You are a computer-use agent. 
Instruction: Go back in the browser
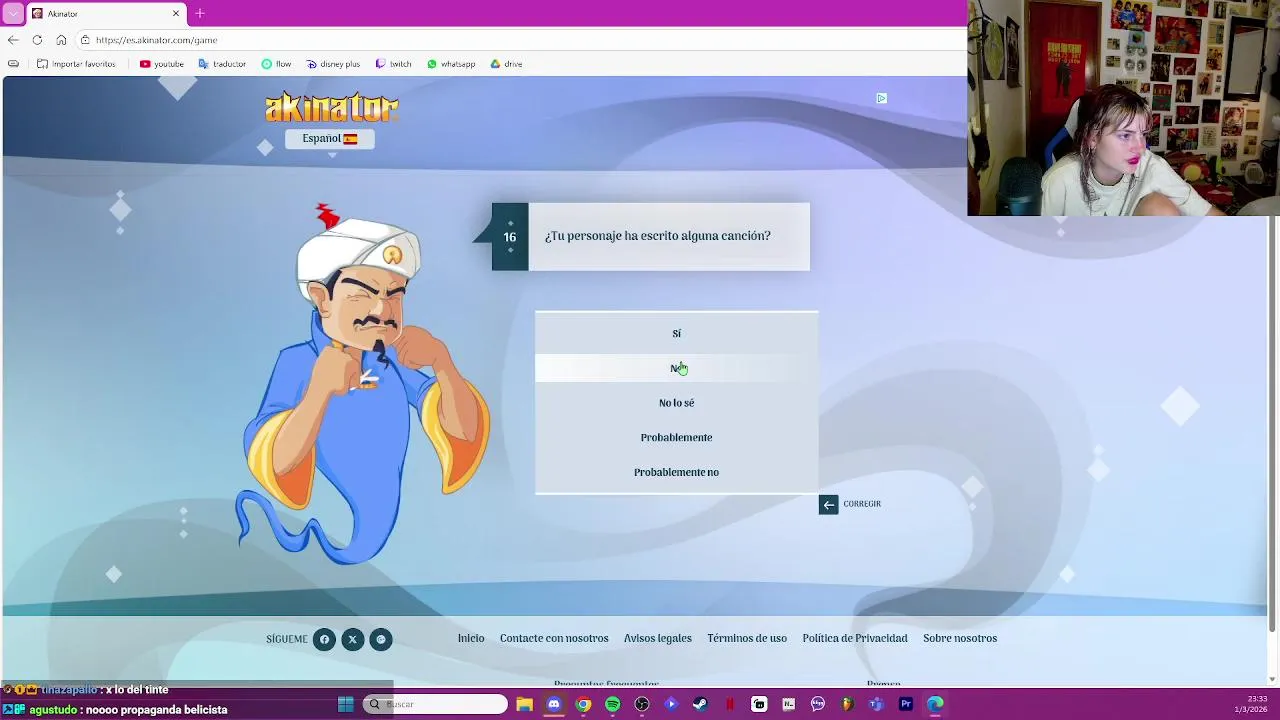[x=13, y=40]
